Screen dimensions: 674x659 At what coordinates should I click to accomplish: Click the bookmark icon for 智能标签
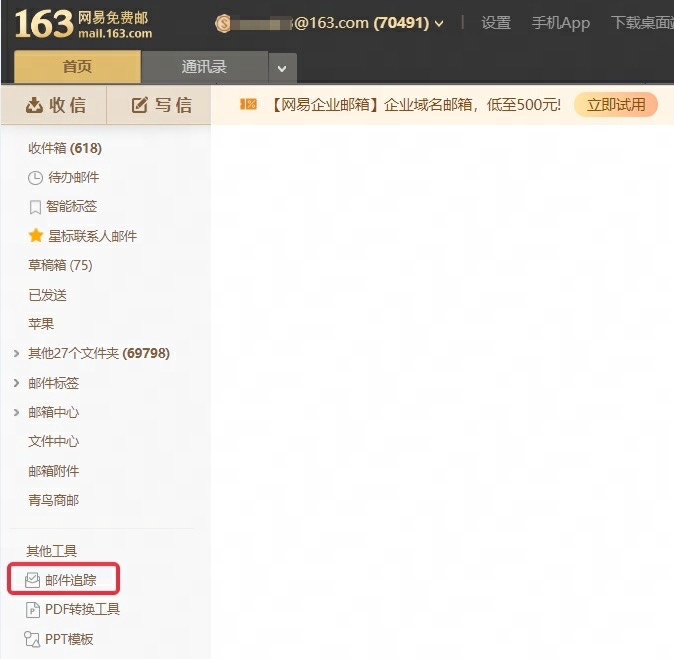(x=35, y=207)
